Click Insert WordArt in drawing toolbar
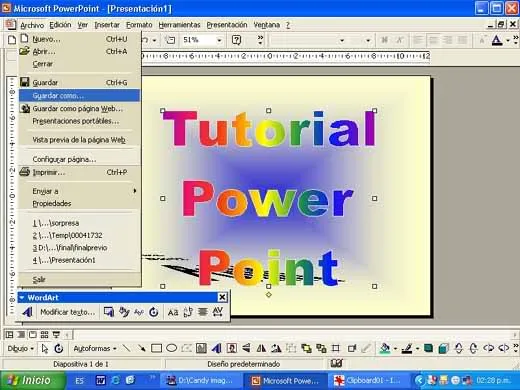 click(x=217, y=349)
